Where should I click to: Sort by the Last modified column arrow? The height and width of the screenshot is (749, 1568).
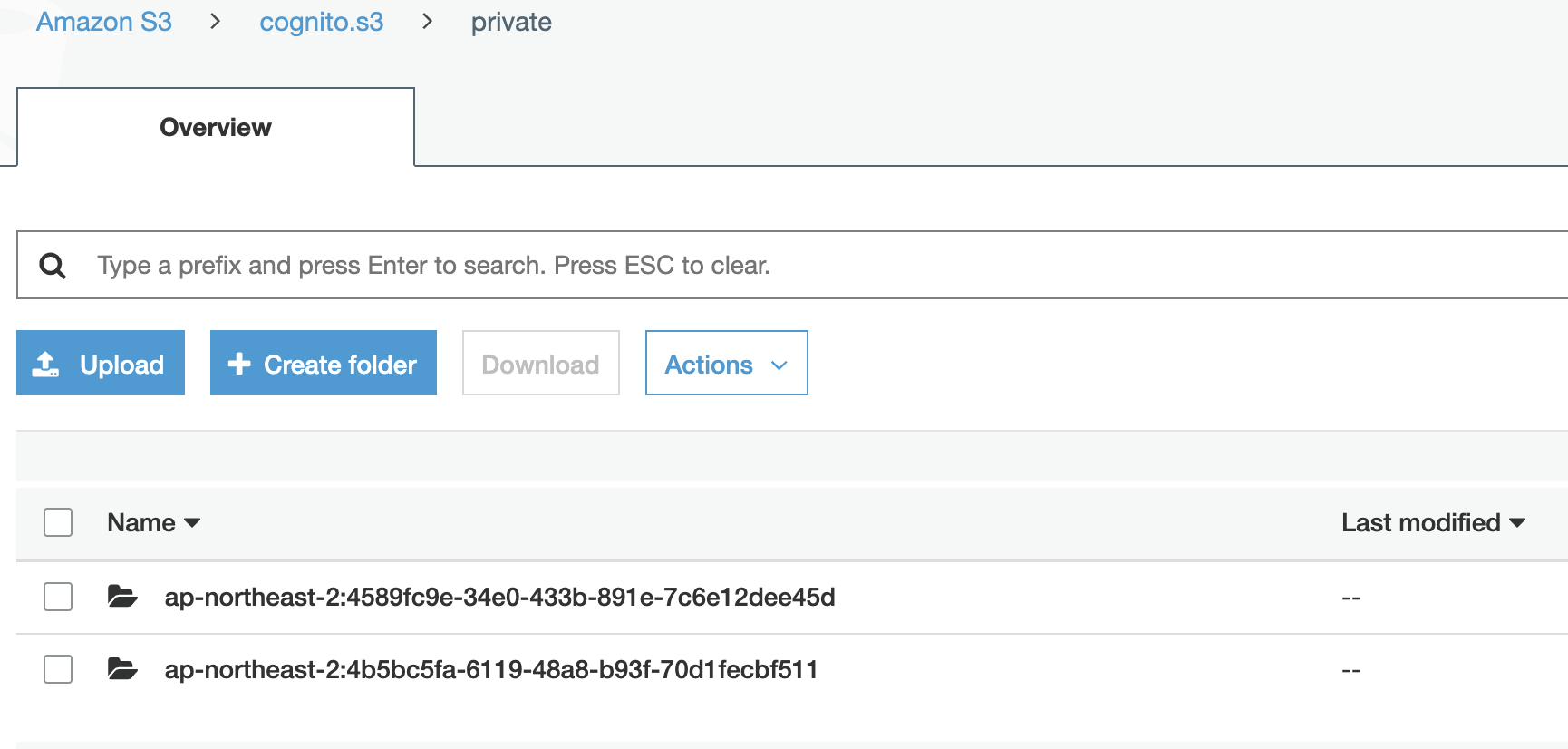coord(1517,523)
